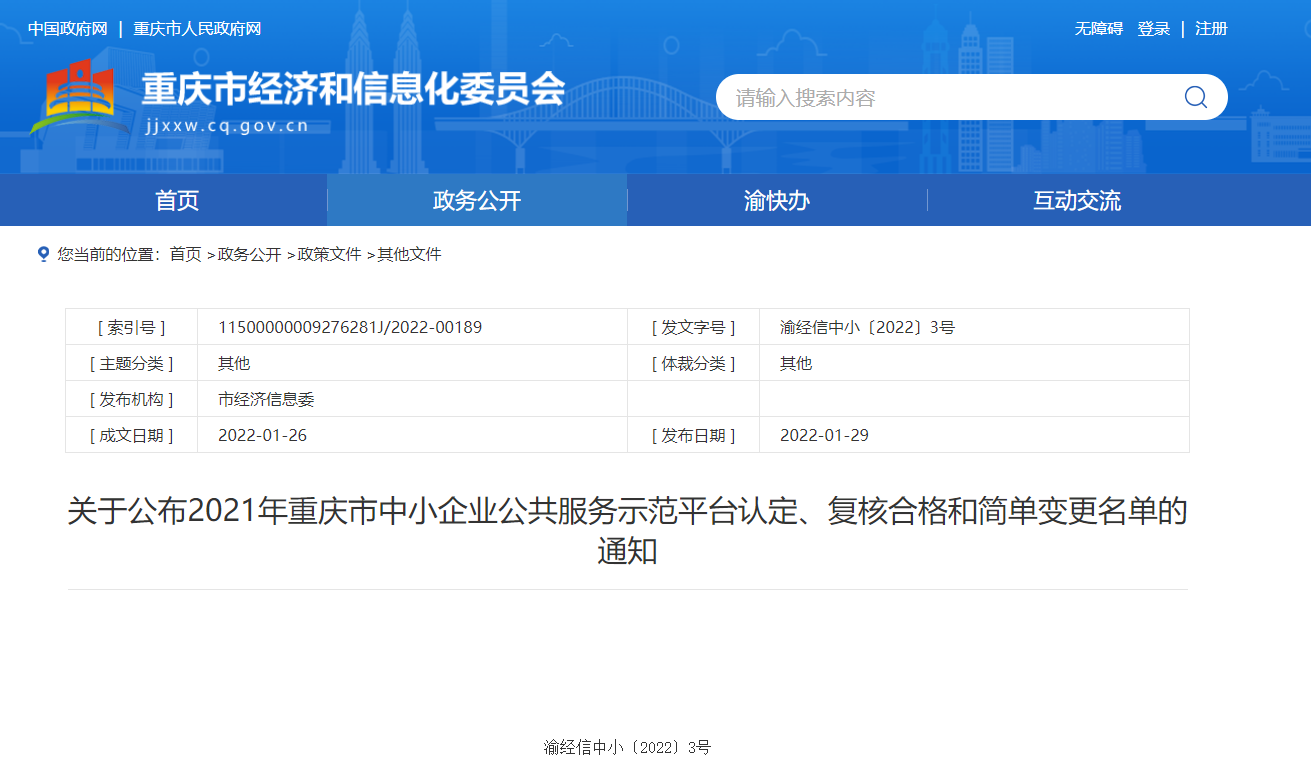Switch to the 政务公开 tab

point(477,200)
